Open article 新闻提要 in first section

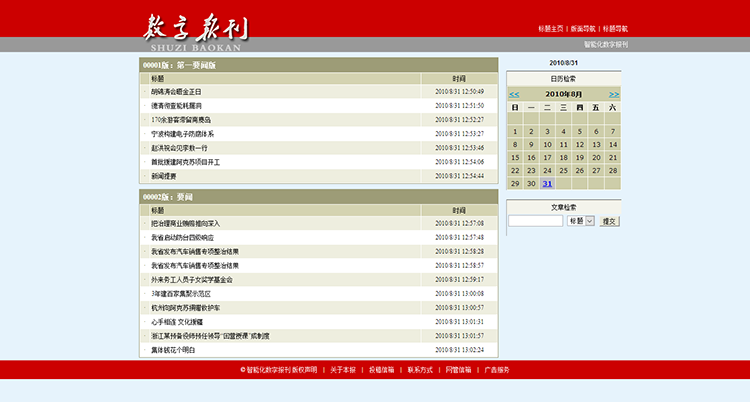coord(164,176)
